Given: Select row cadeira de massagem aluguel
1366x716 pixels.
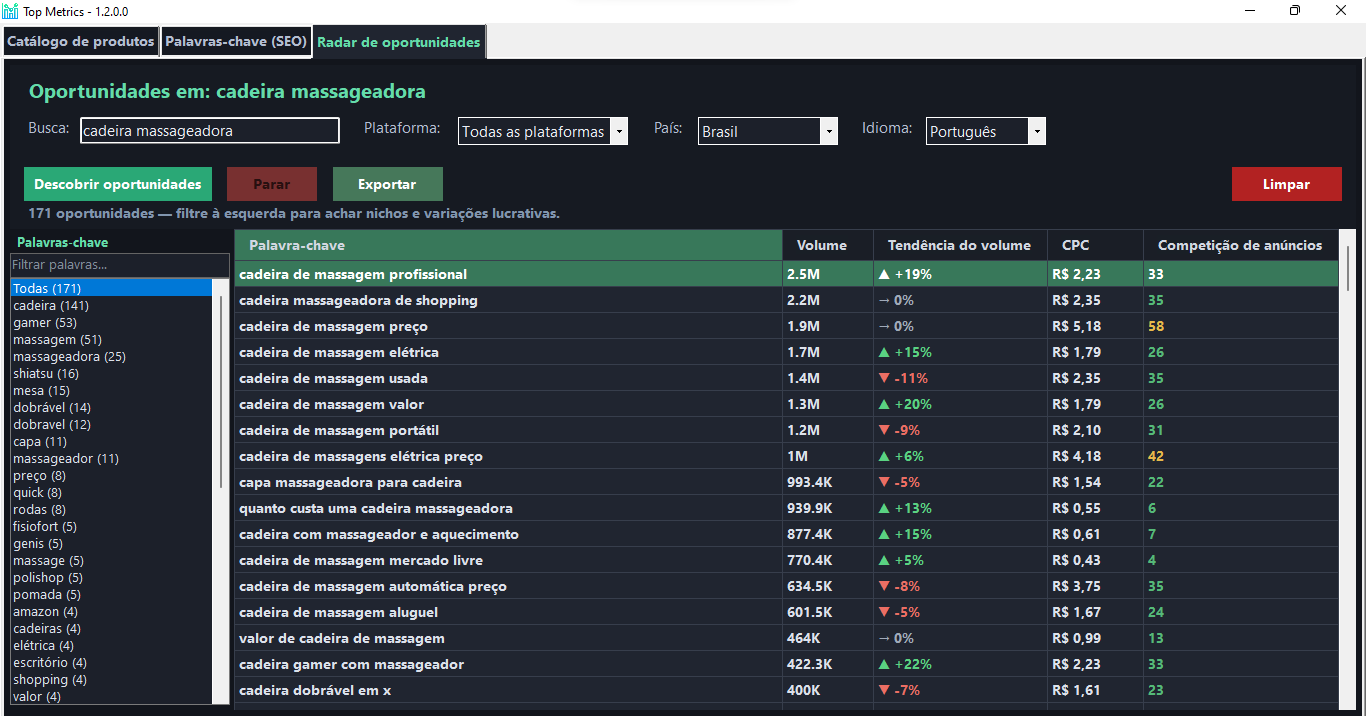Looking at the screenshot, I should click(786, 612).
